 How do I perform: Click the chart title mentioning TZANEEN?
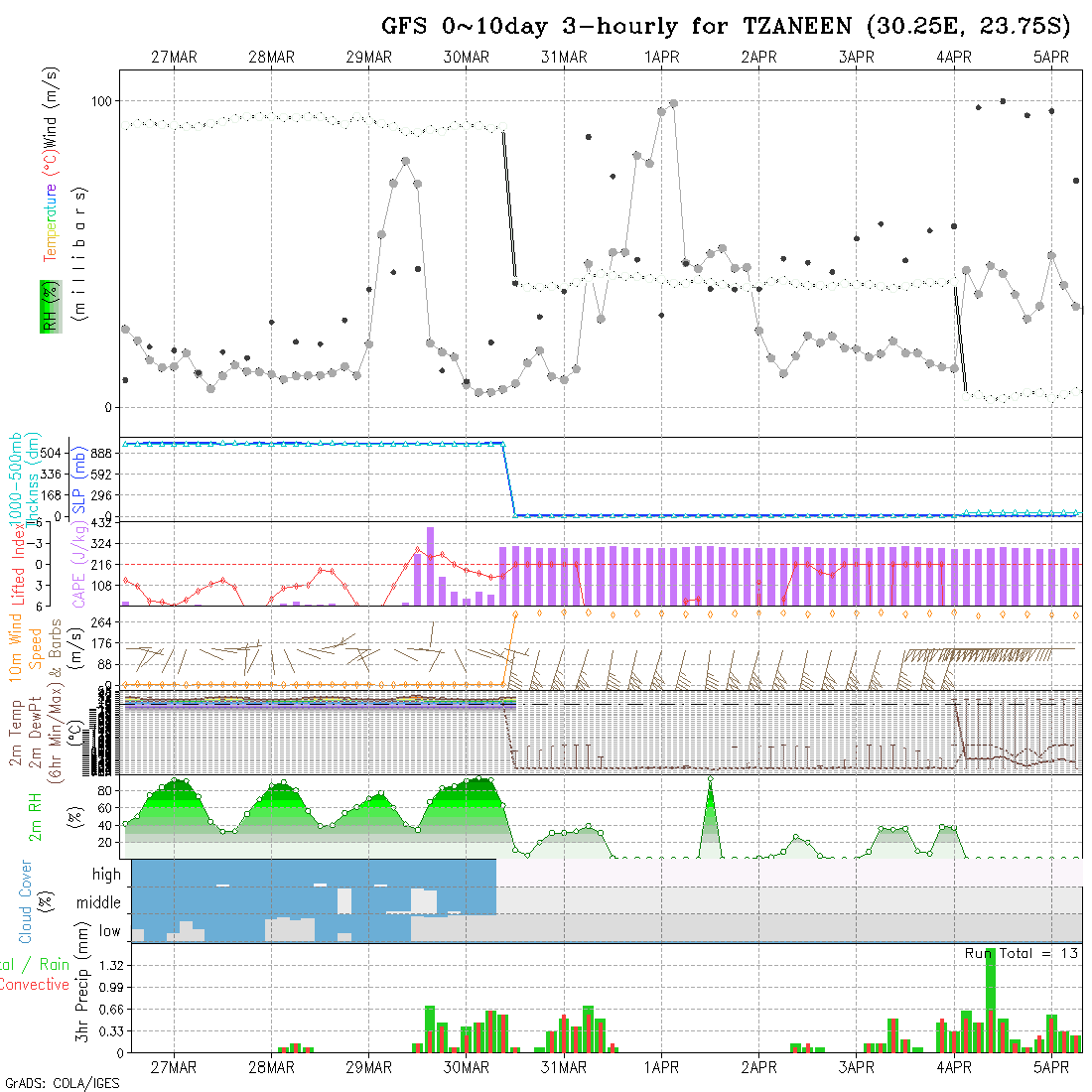pos(727,25)
